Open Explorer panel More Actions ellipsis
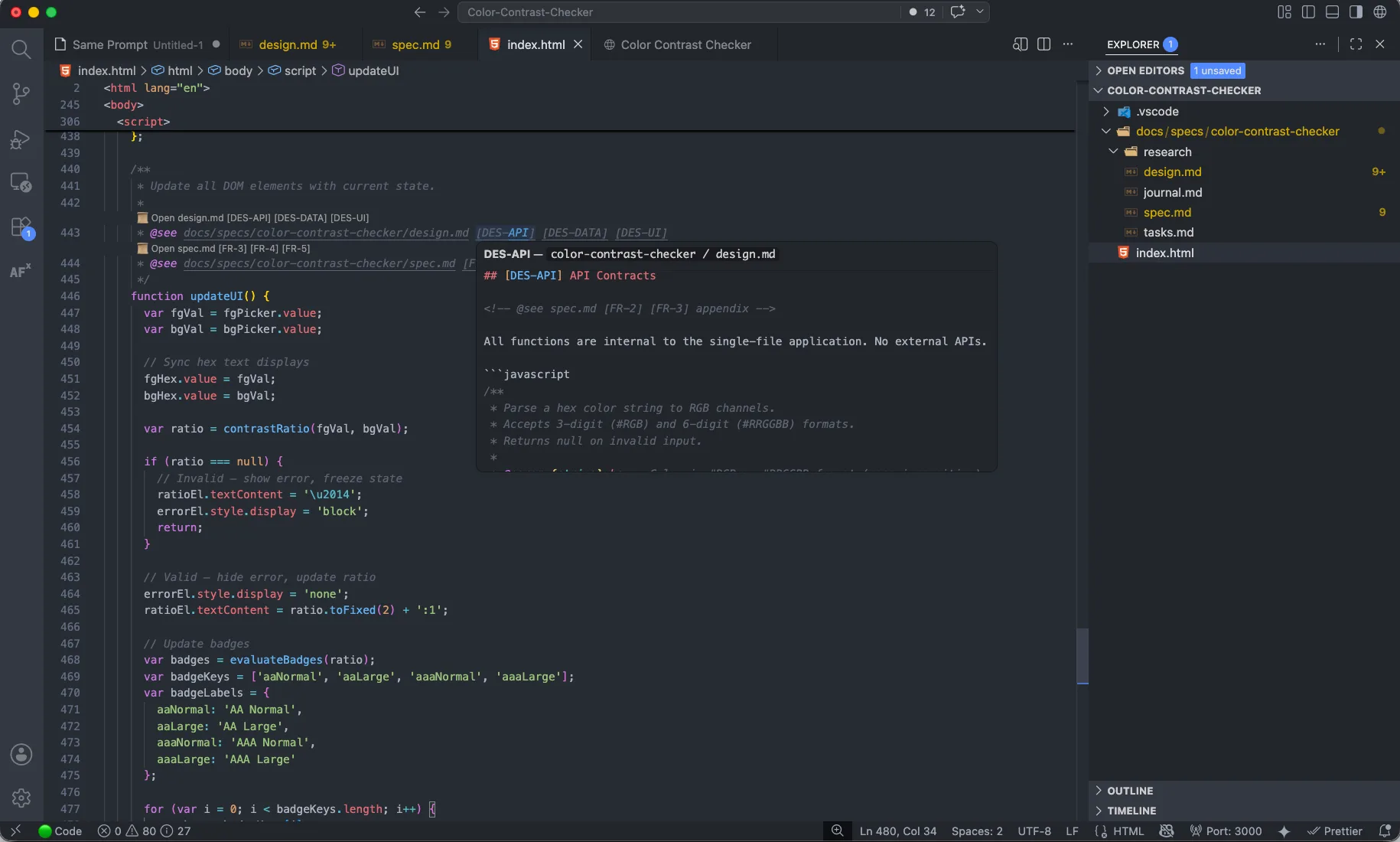The image size is (1400, 842). point(1320,44)
